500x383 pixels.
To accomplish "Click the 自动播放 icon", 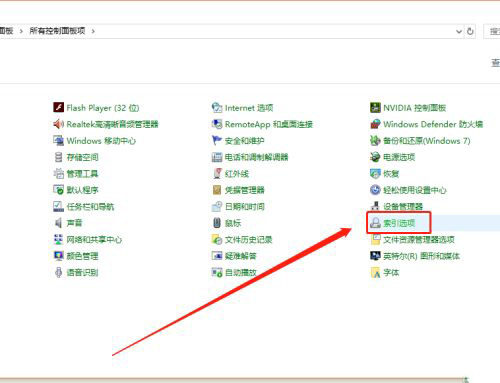I will point(217,272).
